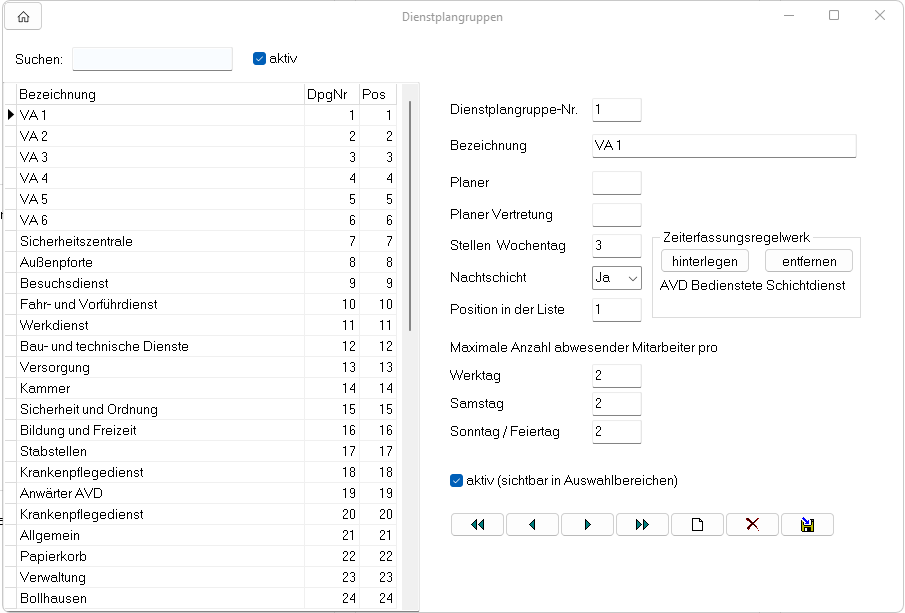This screenshot has width=905, height=613.
Task: Toggle the aktiv filter checkbox near search
Action: [260, 59]
